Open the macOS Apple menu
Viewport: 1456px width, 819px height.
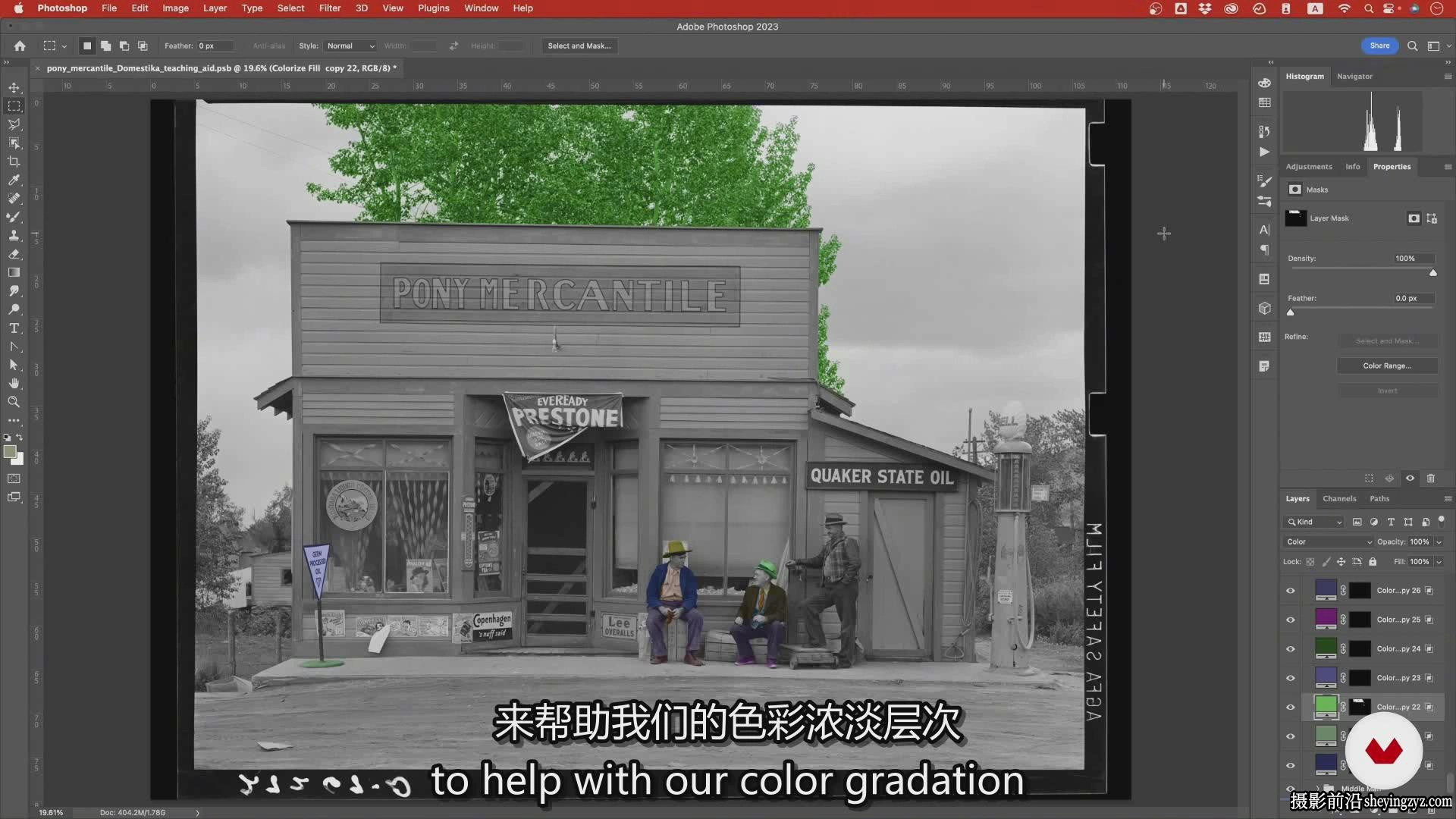point(18,8)
